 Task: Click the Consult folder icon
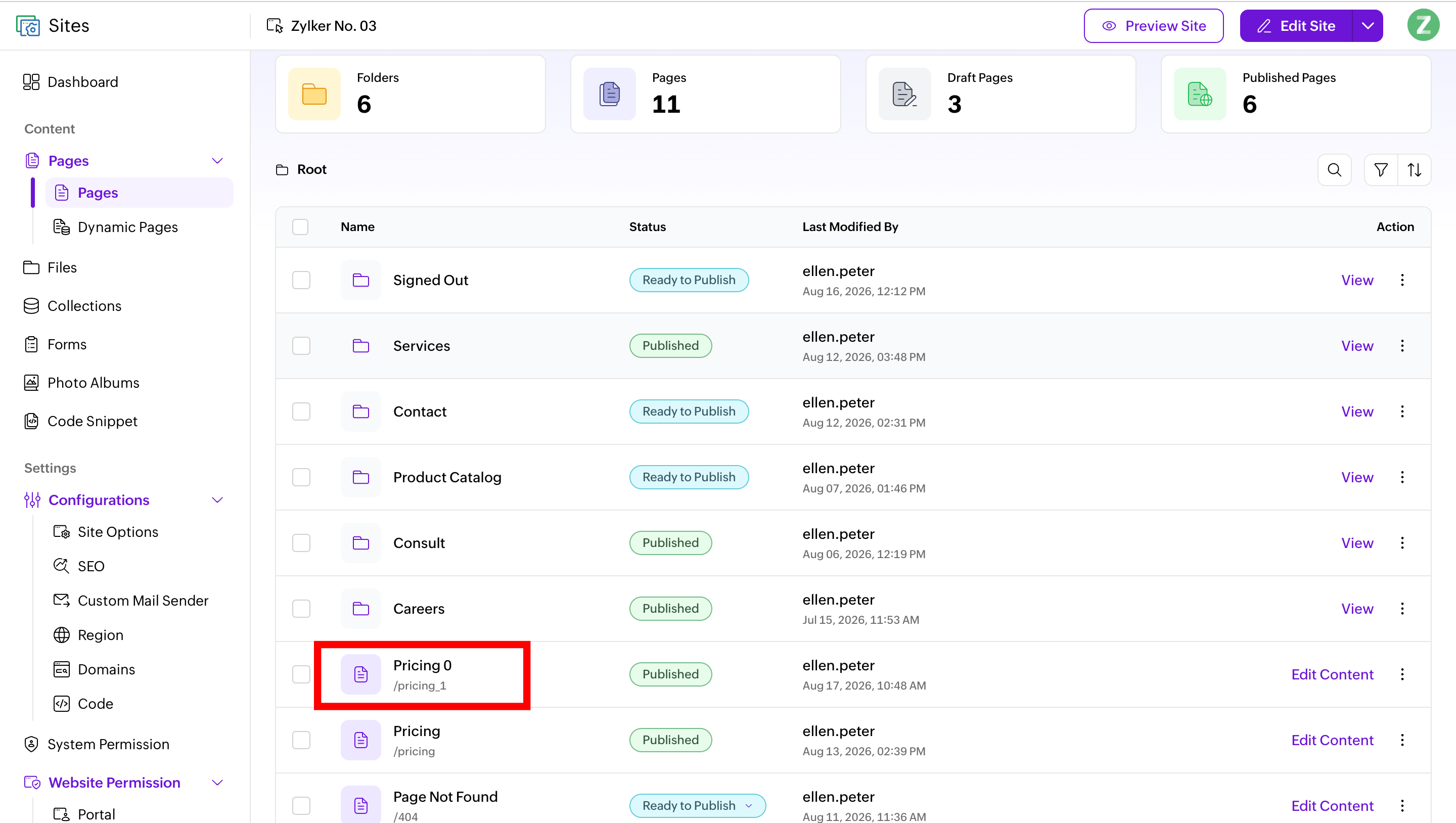(x=360, y=542)
